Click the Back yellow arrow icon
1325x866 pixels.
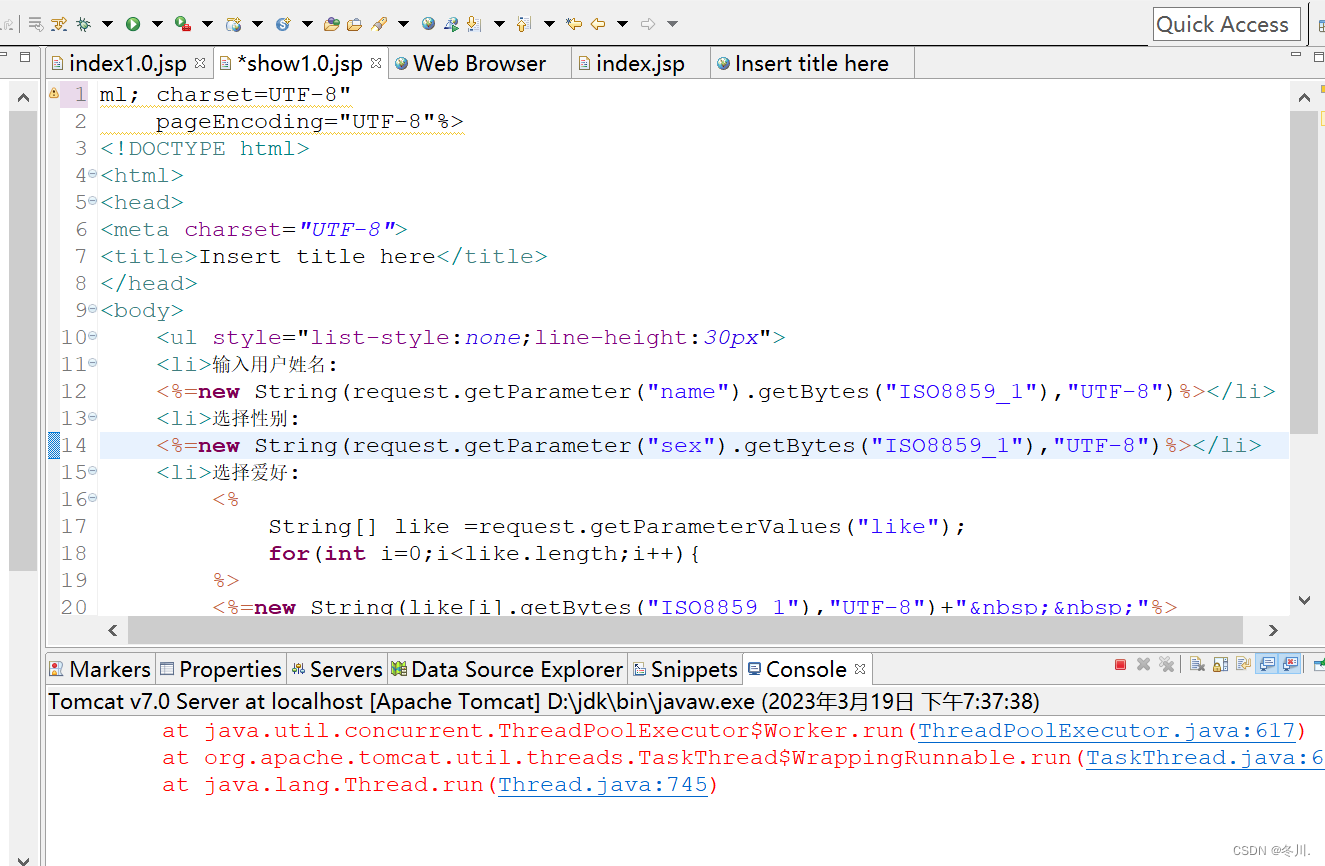point(597,23)
